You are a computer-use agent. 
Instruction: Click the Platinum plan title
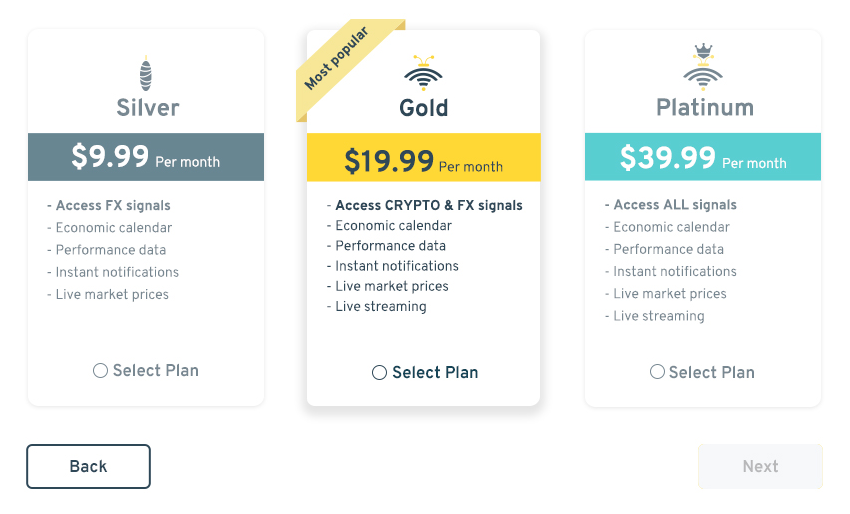click(704, 107)
